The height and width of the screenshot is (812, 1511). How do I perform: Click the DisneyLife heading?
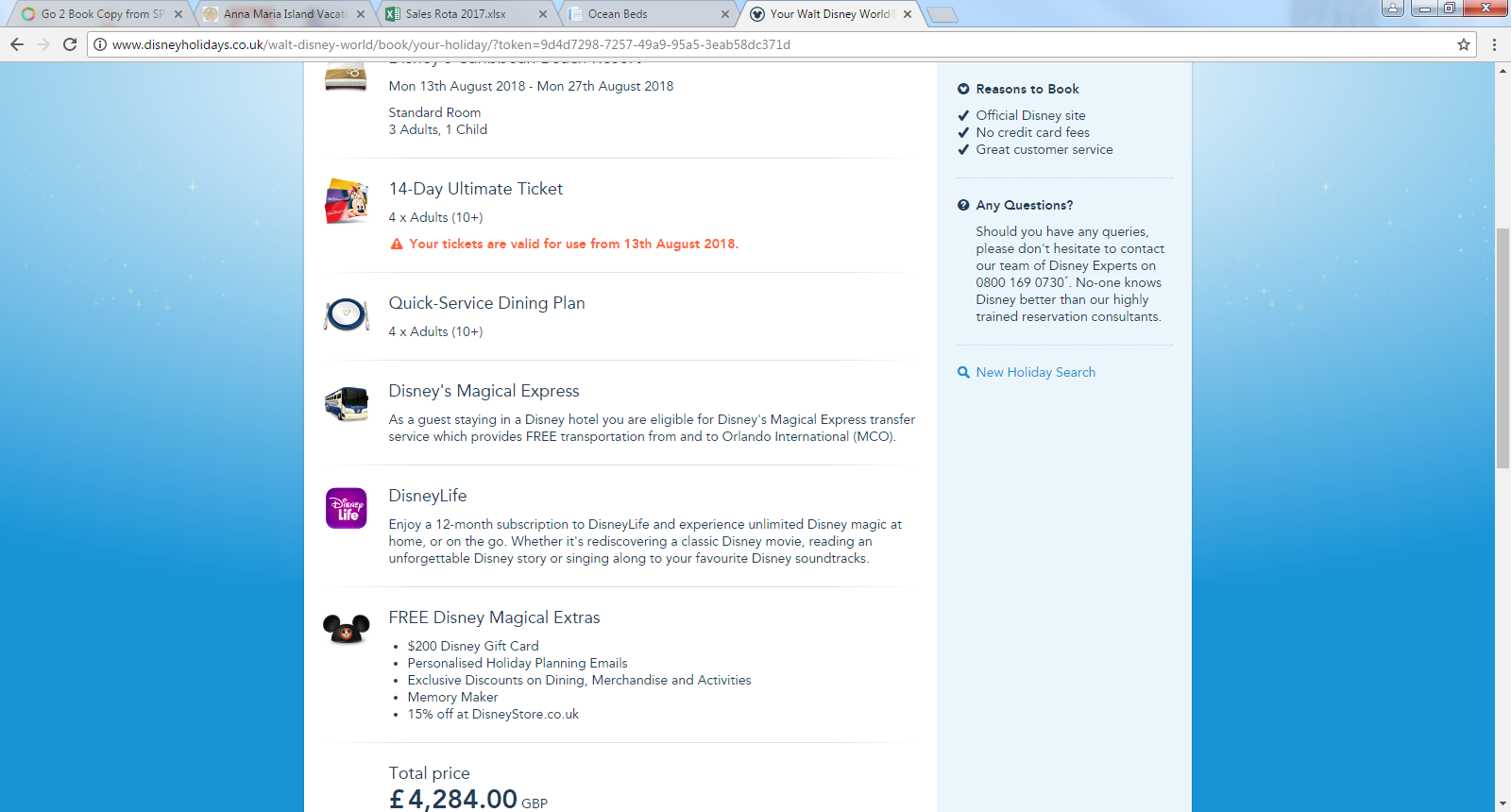click(428, 496)
